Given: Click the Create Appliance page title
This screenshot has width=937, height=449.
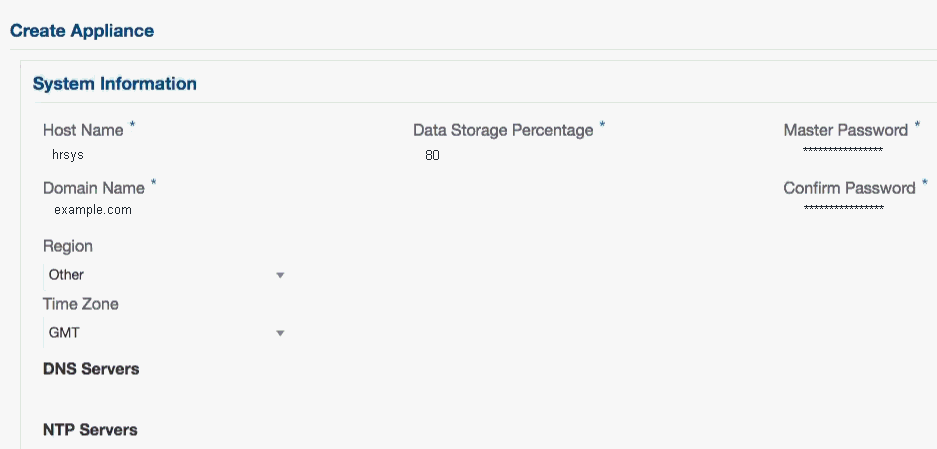Looking at the screenshot, I should pyautogui.click(x=82, y=31).
